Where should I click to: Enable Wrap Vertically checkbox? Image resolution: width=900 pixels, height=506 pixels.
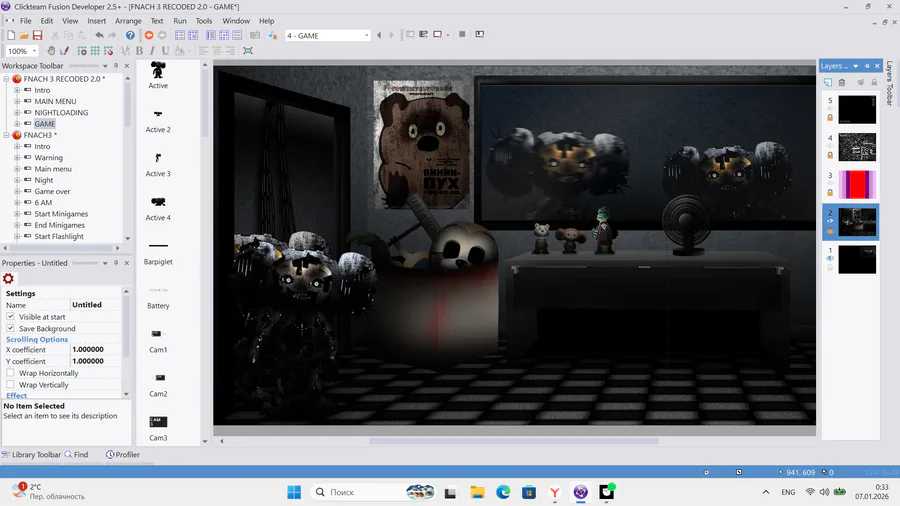point(10,384)
